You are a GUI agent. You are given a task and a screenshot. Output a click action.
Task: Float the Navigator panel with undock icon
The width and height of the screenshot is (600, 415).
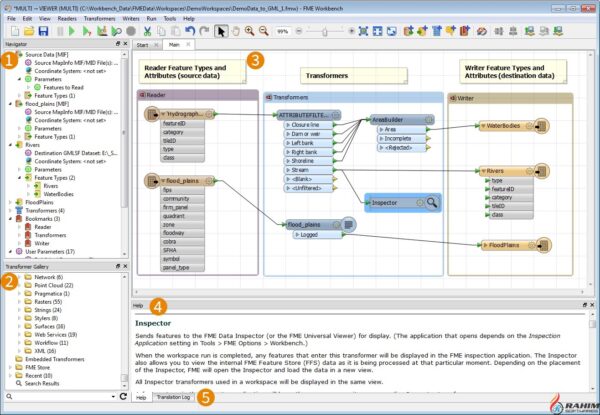pyautogui.click(x=118, y=44)
